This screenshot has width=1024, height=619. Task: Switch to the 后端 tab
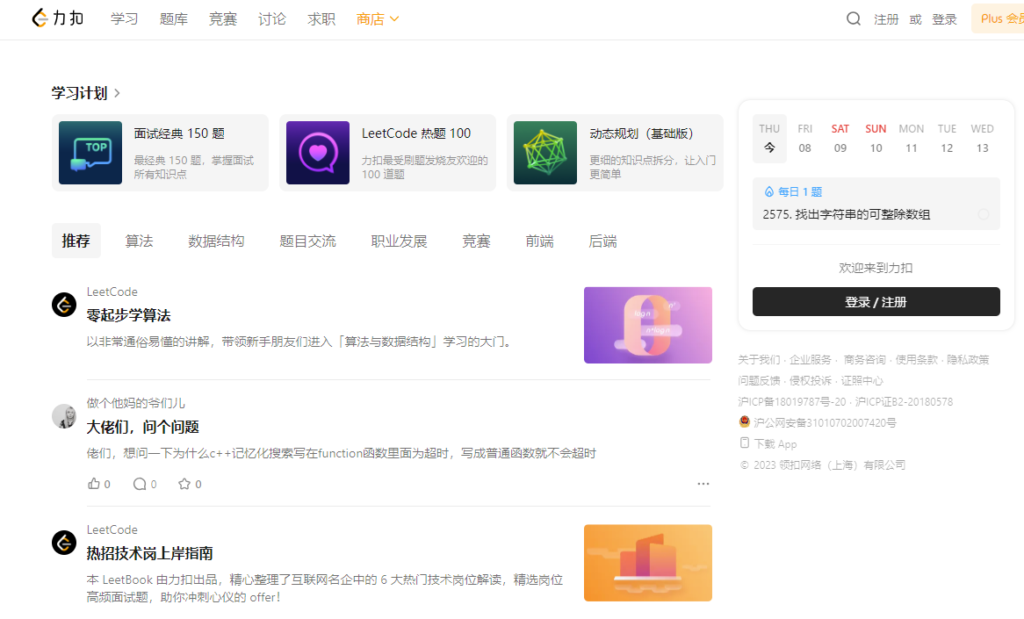coord(603,241)
